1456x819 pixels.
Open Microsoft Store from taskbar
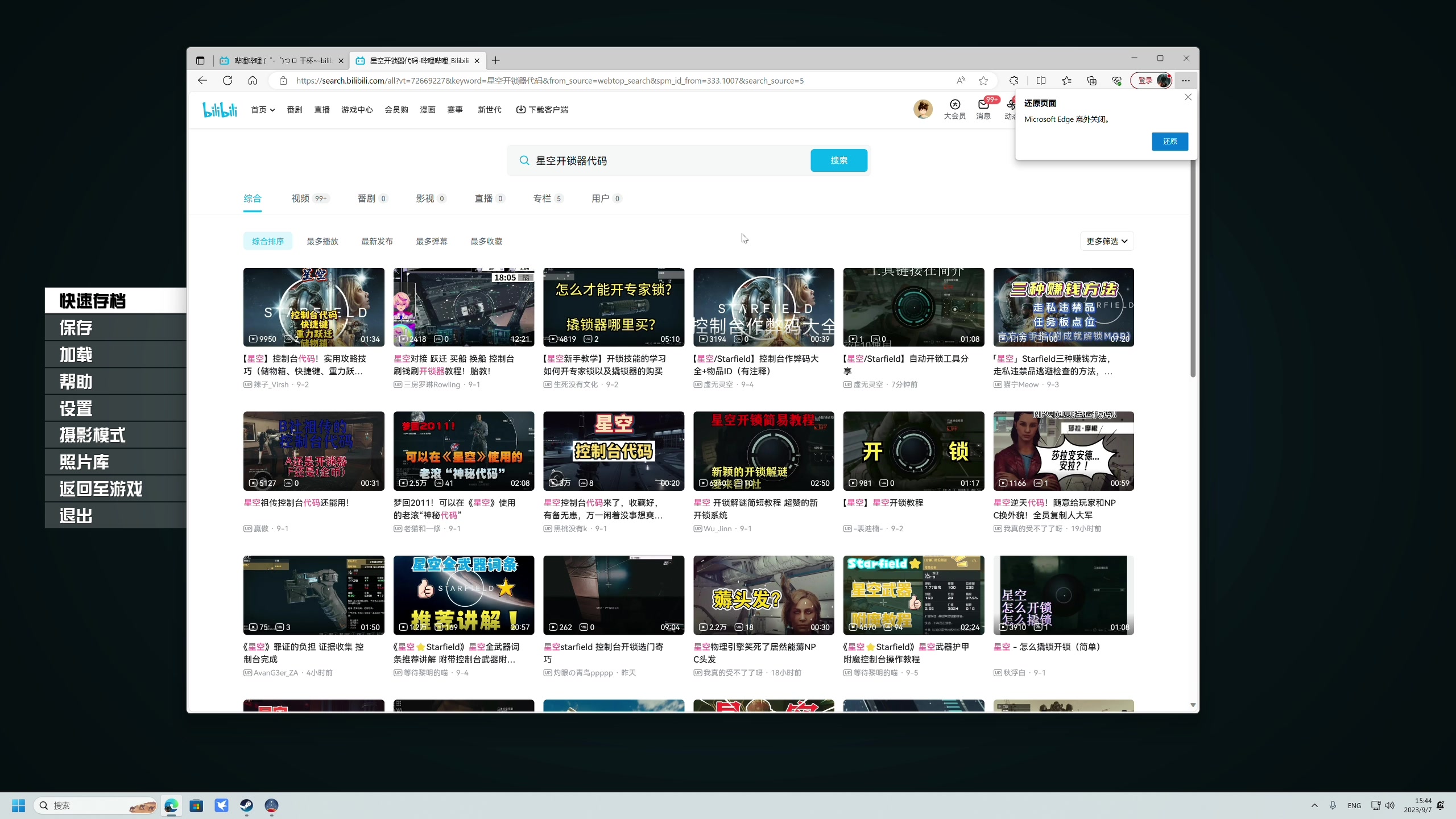click(196, 805)
